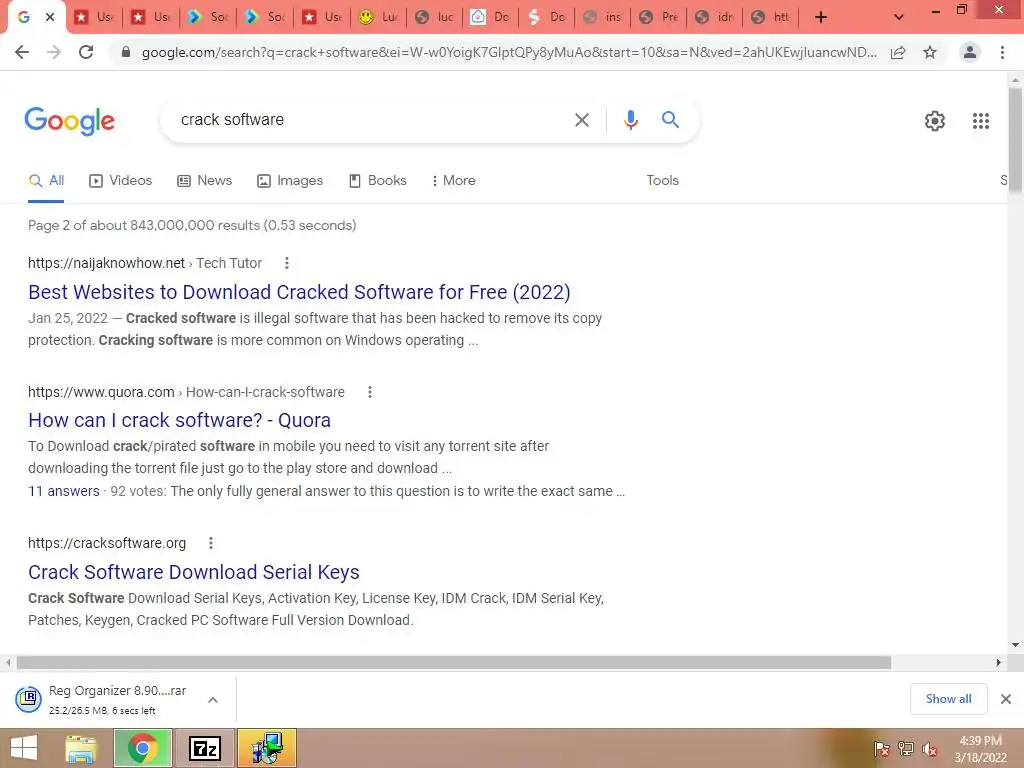Open File Explorer from taskbar

[81, 748]
